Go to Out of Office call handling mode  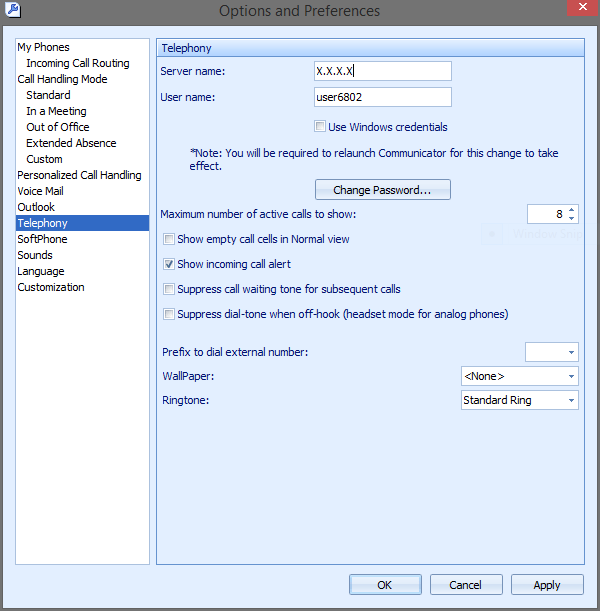(x=57, y=127)
